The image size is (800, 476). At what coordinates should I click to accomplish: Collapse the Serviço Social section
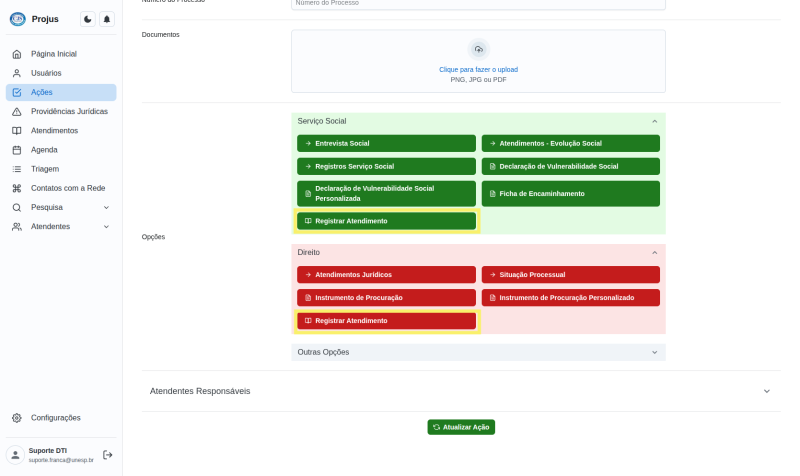click(x=655, y=121)
